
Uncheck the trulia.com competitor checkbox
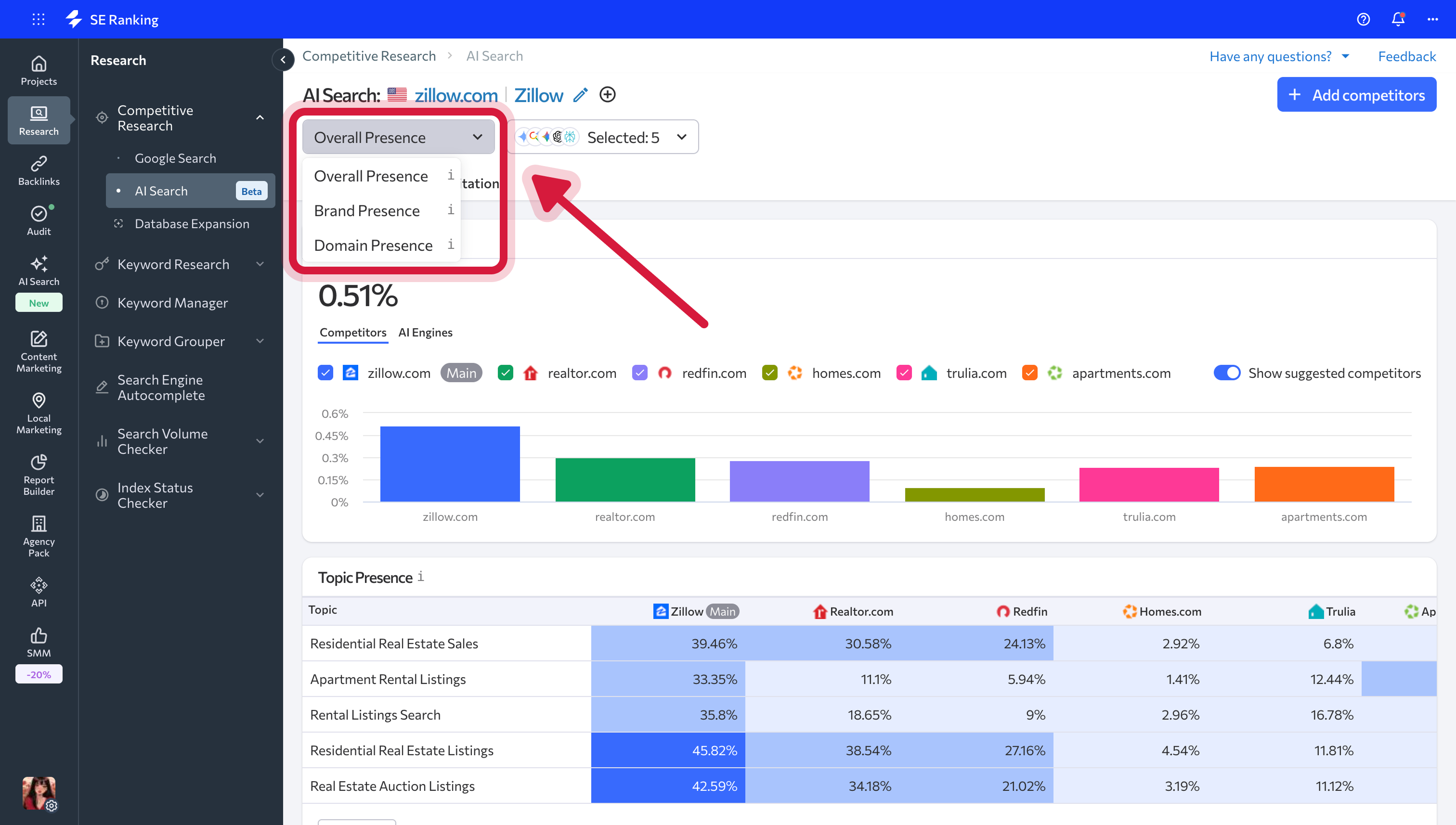pos(904,373)
